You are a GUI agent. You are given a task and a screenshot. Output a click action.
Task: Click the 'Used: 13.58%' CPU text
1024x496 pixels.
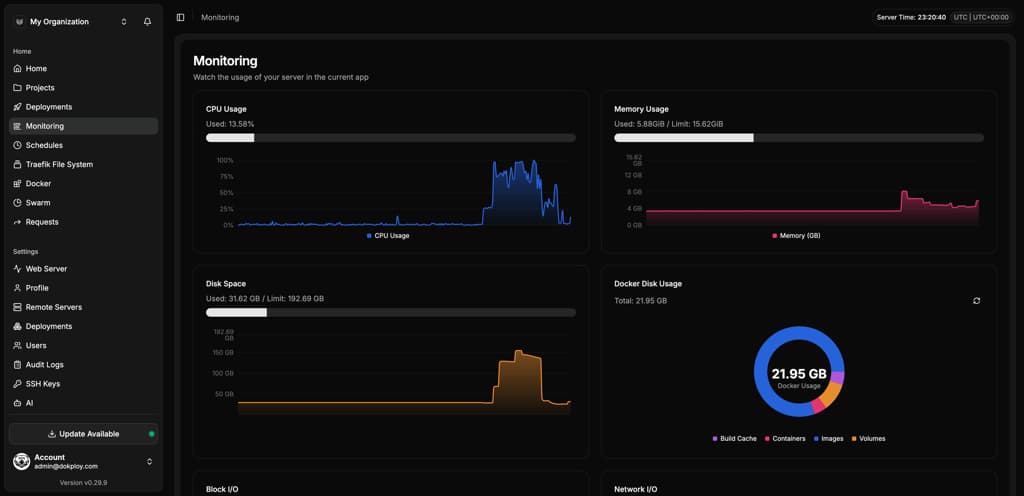point(230,124)
